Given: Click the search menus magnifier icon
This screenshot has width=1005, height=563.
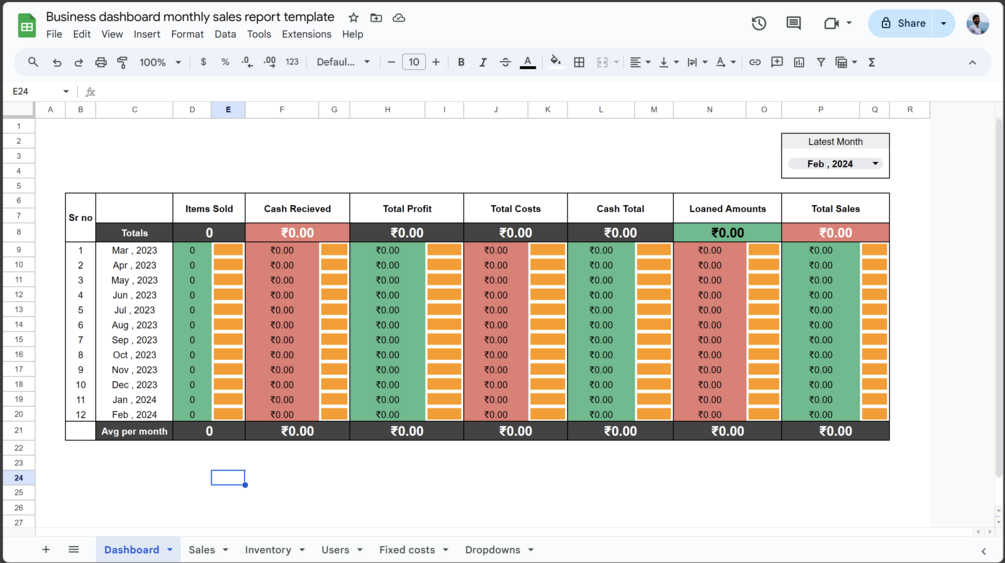Looking at the screenshot, I should (33, 62).
